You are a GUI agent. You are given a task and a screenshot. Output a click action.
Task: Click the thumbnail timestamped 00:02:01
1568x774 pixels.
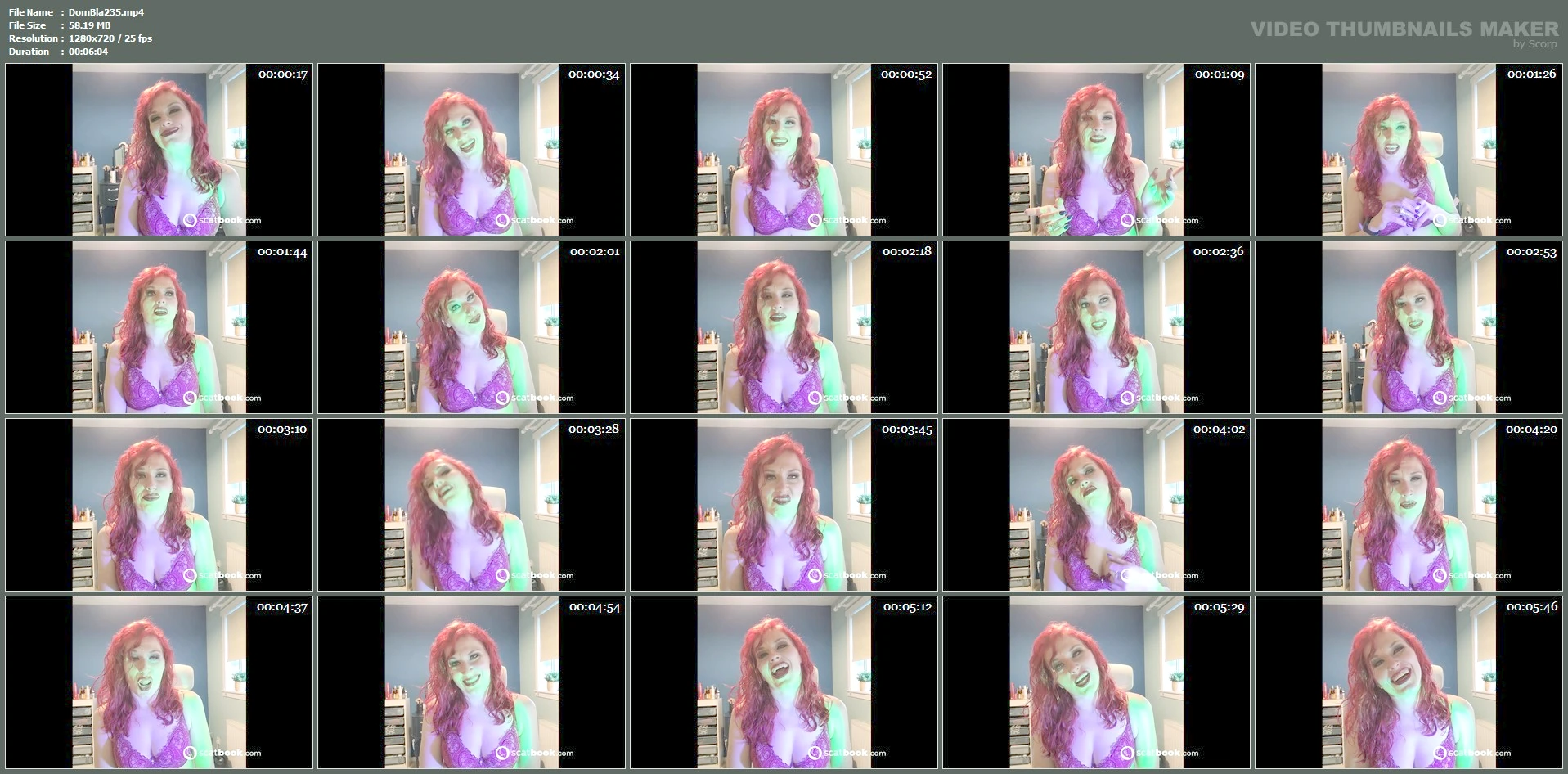click(471, 327)
